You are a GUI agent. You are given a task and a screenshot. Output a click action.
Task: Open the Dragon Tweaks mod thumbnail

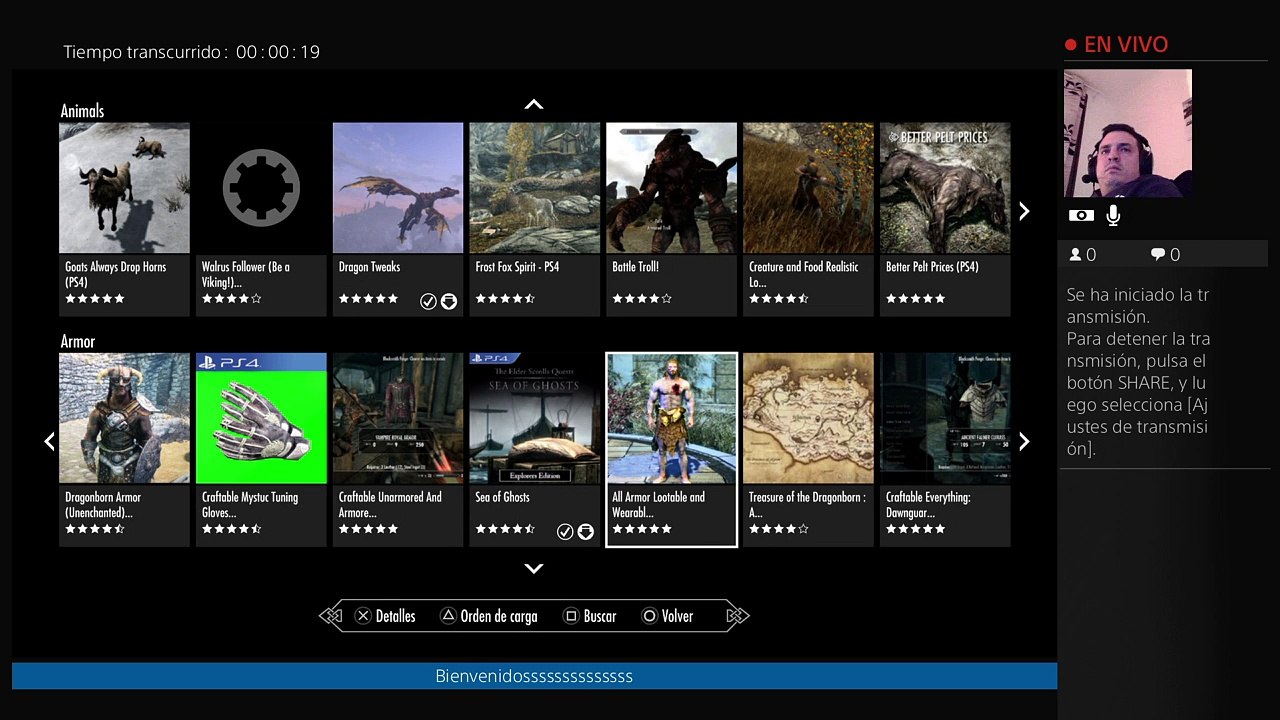click(x=398, y=188)
